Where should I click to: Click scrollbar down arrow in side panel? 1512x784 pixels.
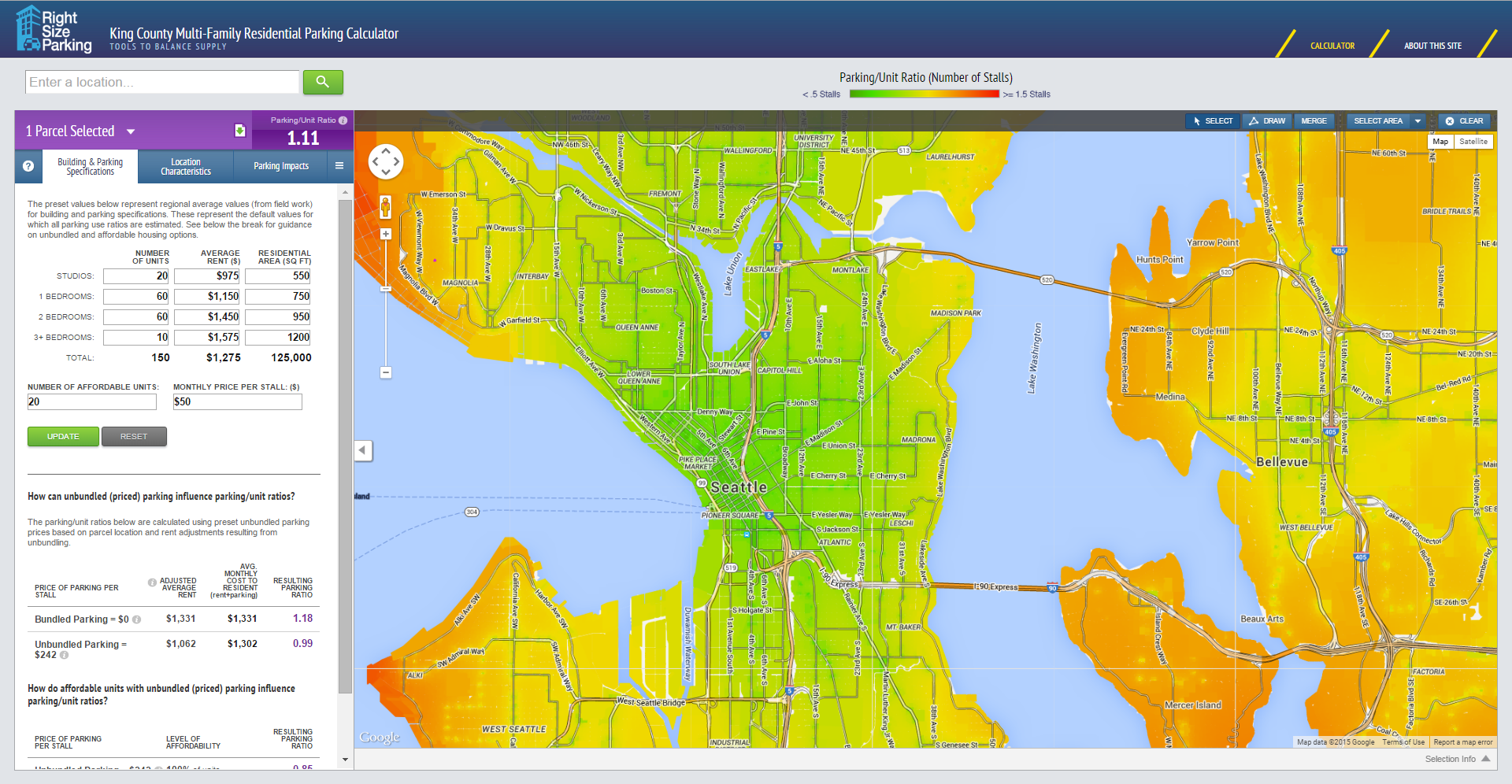point(345,760)
